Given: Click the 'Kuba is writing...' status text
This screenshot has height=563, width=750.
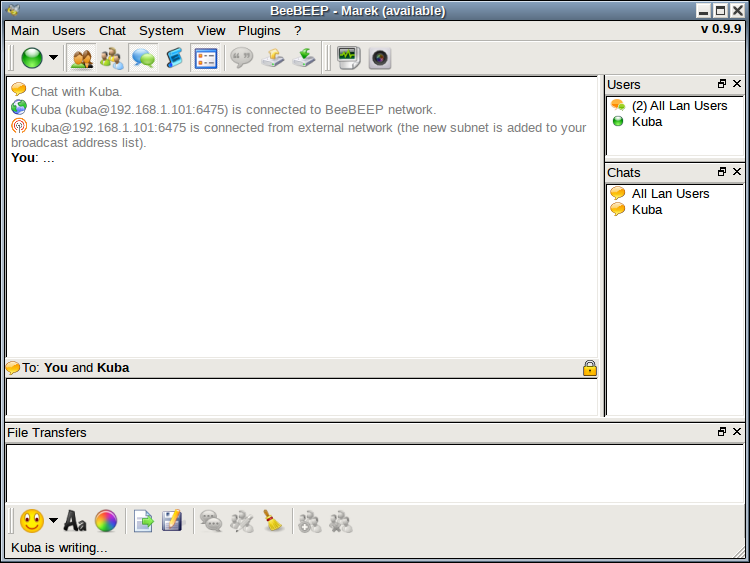Looking at the screenshot, I should coord(59,547).
